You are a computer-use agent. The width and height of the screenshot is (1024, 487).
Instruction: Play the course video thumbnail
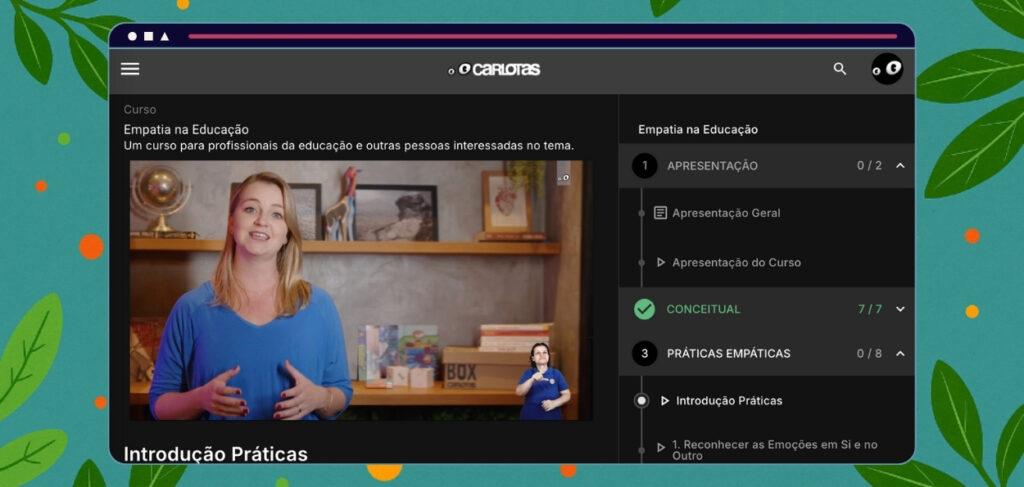coord(360,291)
